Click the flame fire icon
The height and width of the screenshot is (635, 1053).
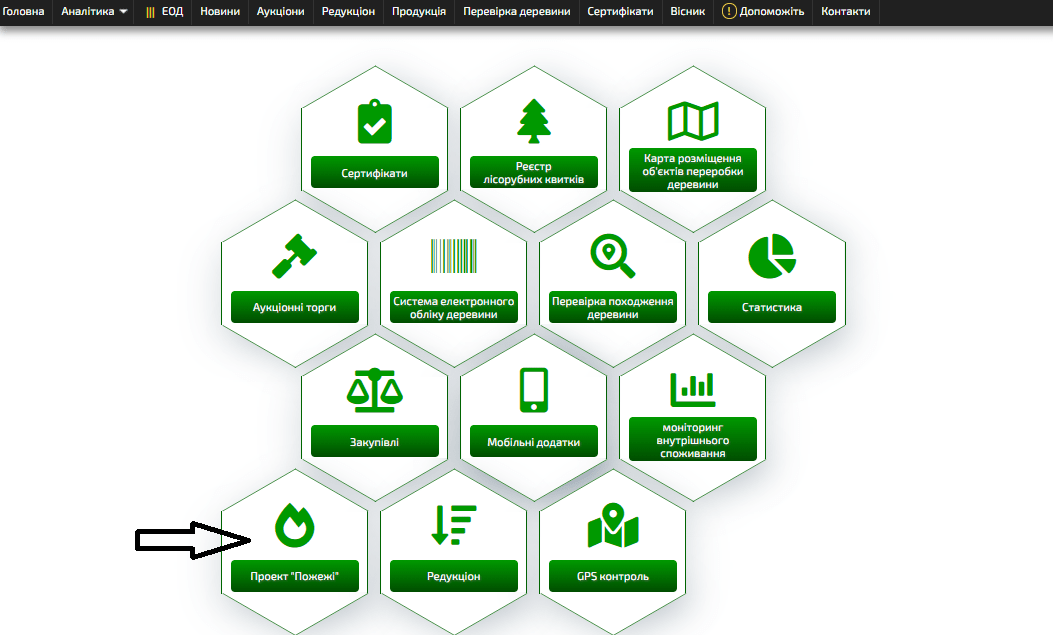click(x=295, y=525)
